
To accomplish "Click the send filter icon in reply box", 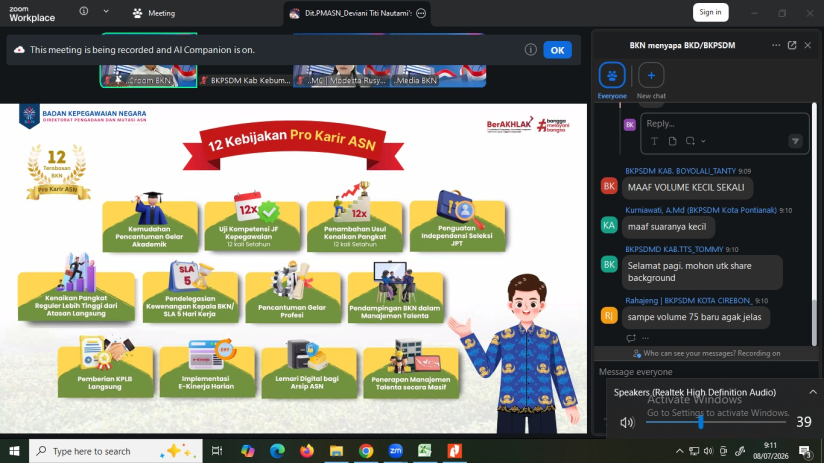I will (795, 141).
